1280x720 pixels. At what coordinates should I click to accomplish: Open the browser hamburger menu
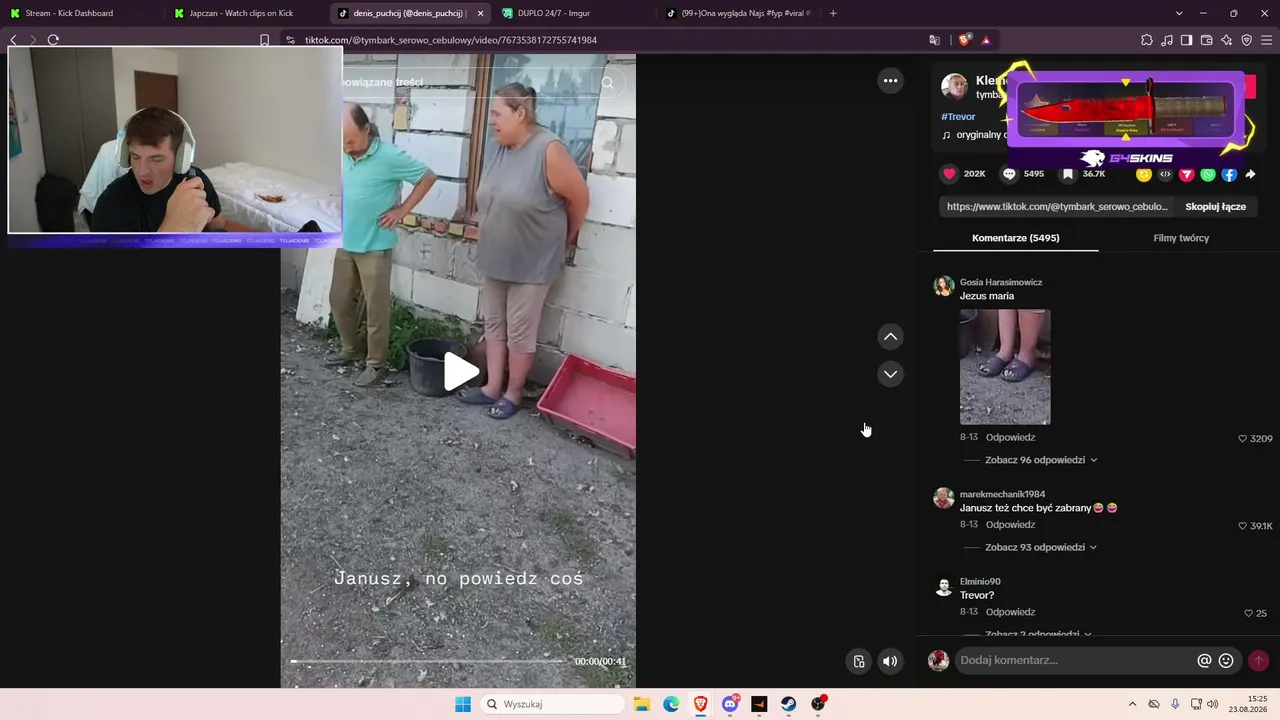click(1267, 40)
